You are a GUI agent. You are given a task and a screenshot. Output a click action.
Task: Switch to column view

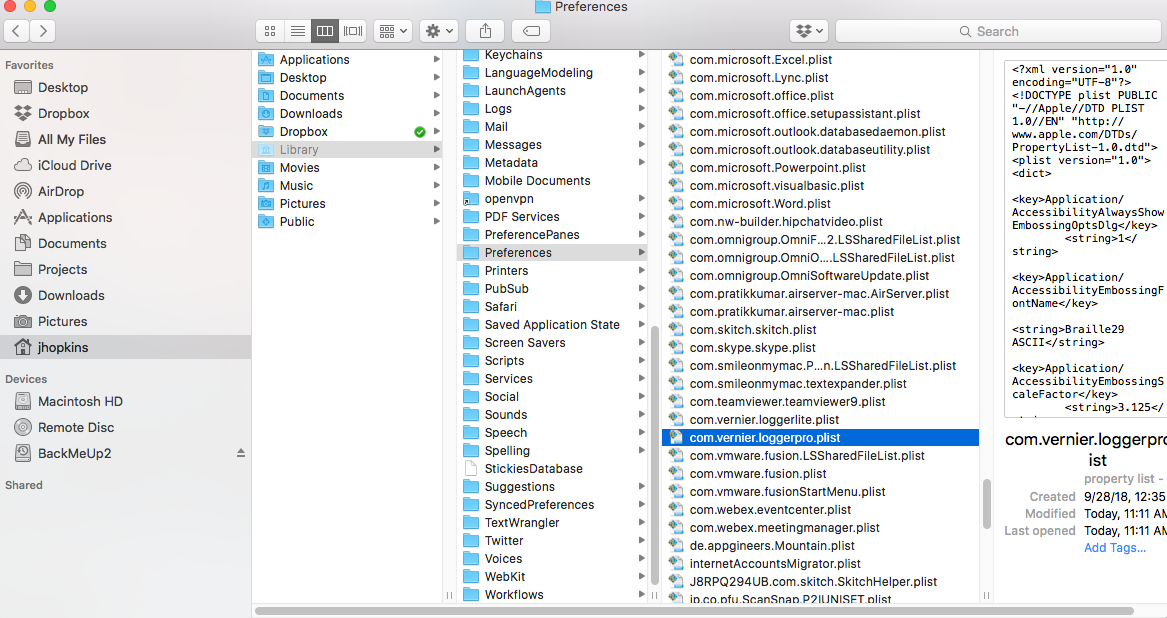click(x=325, y=31)
